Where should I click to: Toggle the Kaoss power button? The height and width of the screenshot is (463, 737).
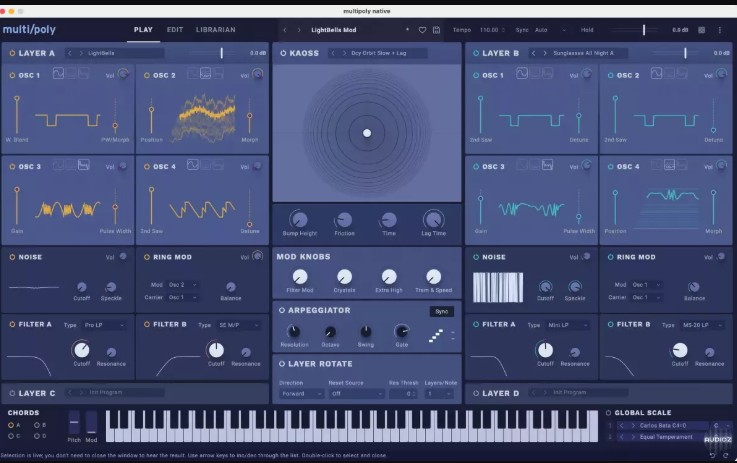click(x=283, y=53)
